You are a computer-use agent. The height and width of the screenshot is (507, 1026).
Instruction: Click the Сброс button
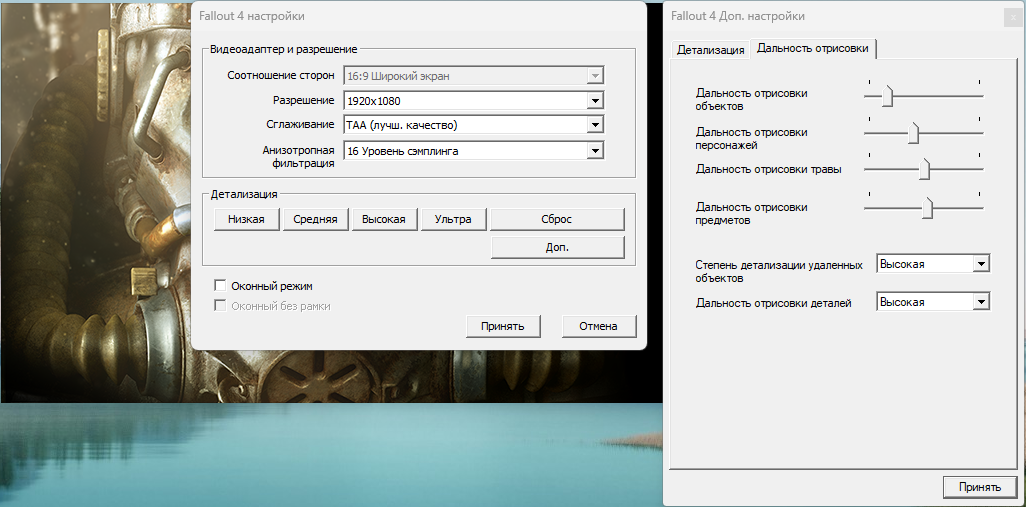pos(557,219)
